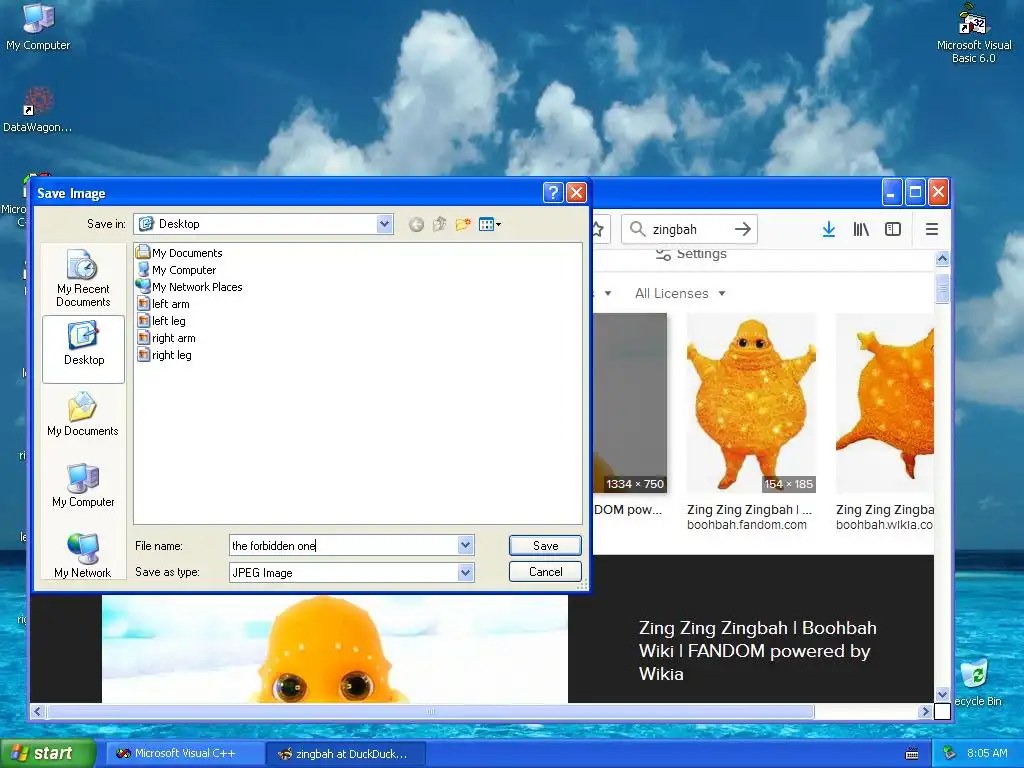Open DuckDuckGo Settings link
Screen dimensions: 1024x768
click(x=691, y=253)
